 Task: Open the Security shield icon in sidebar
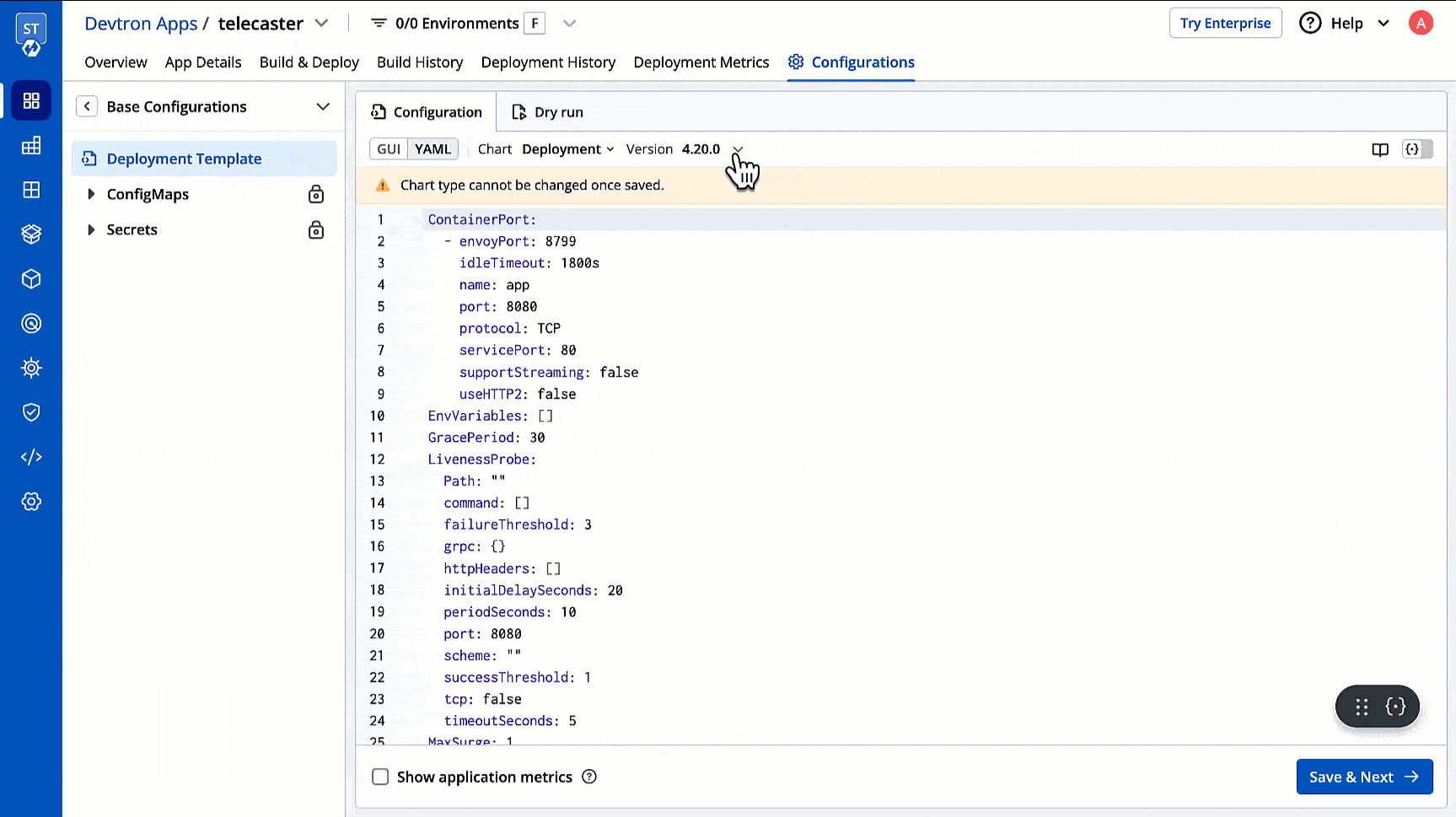tap(31, 412)
